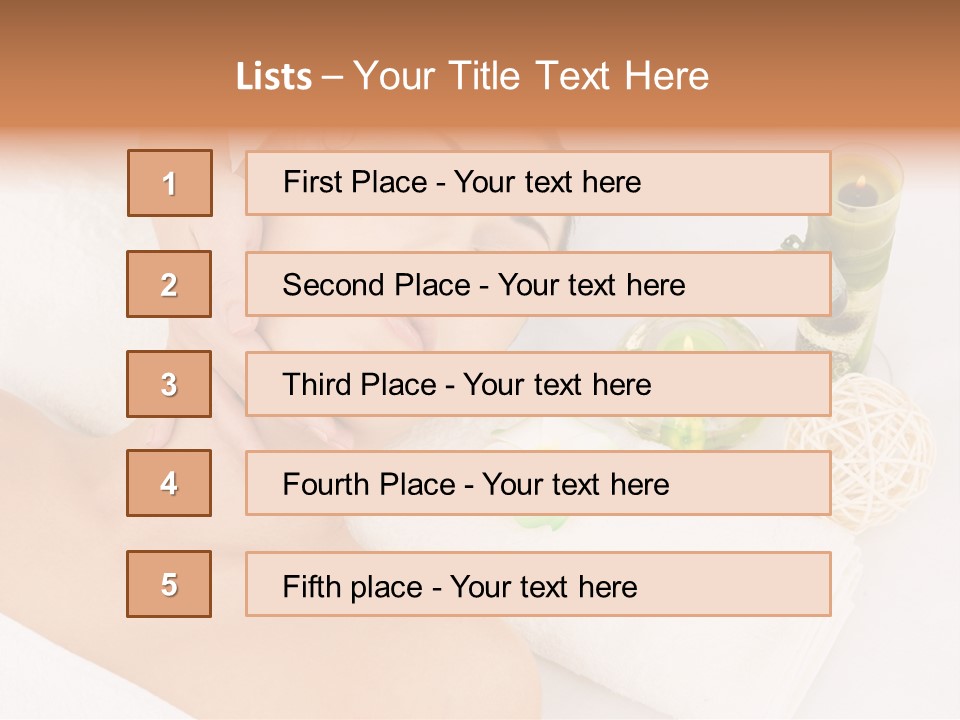Select the Second Place text box

(538, 284)
